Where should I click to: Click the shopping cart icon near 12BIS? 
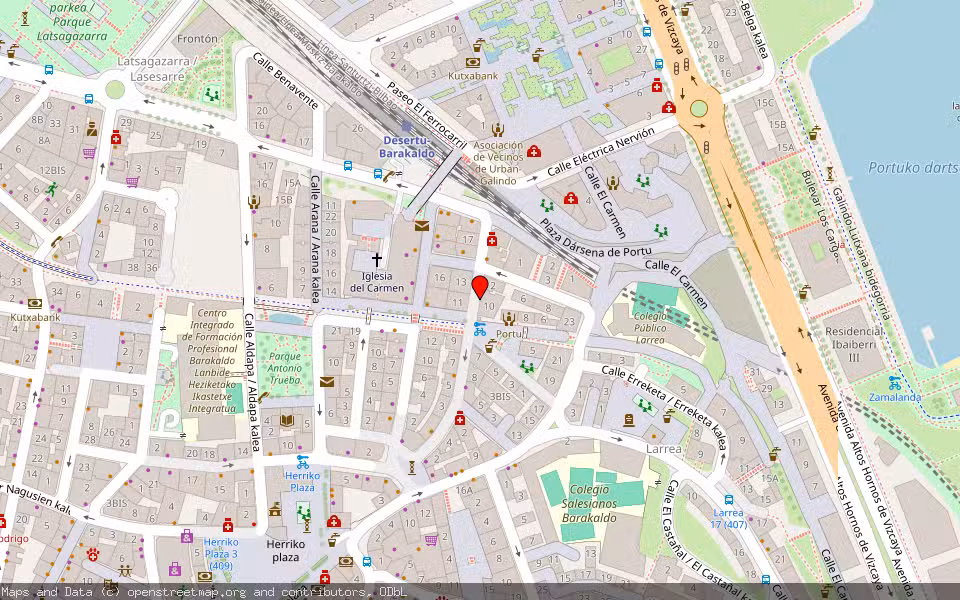click(x=86, y=154)
